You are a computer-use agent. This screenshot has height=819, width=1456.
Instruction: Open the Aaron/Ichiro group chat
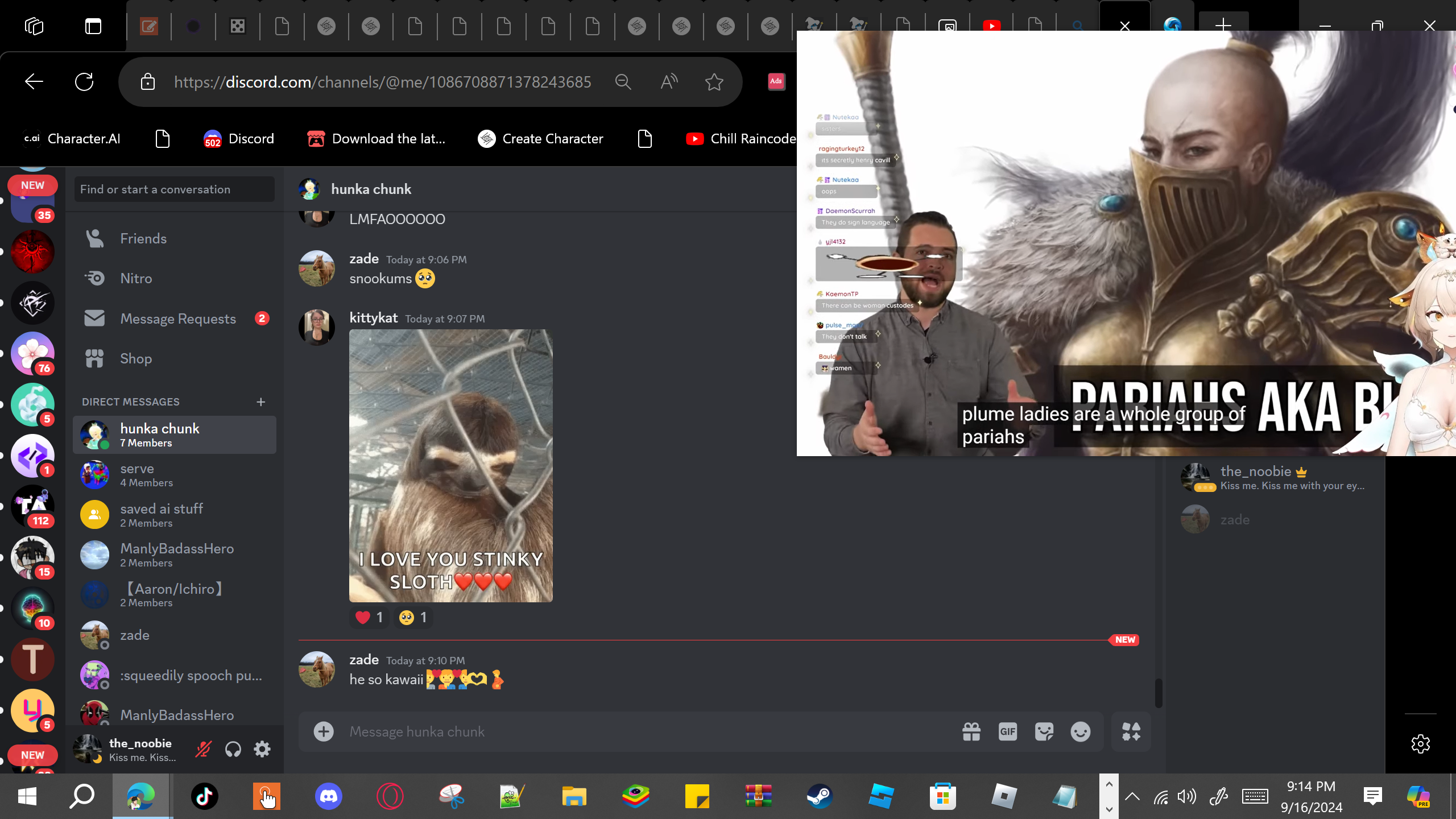click(x=175, y=595)
